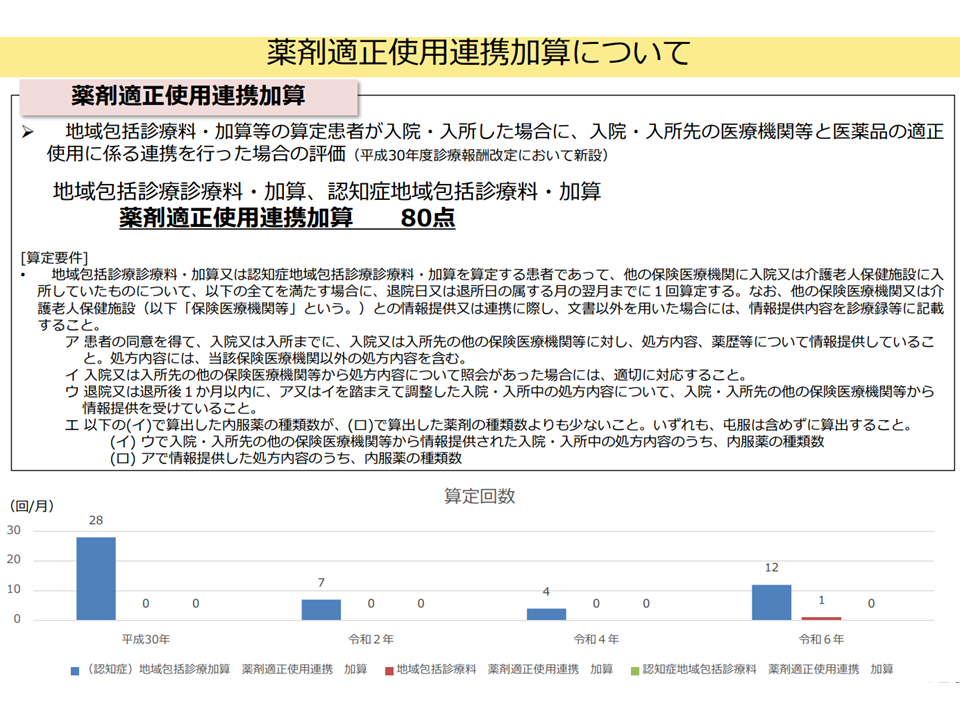Image resolution: width=960 pixels, height=720 pixels.
Task: Click the y-axis label 20
Action: (x=13, y=560)
